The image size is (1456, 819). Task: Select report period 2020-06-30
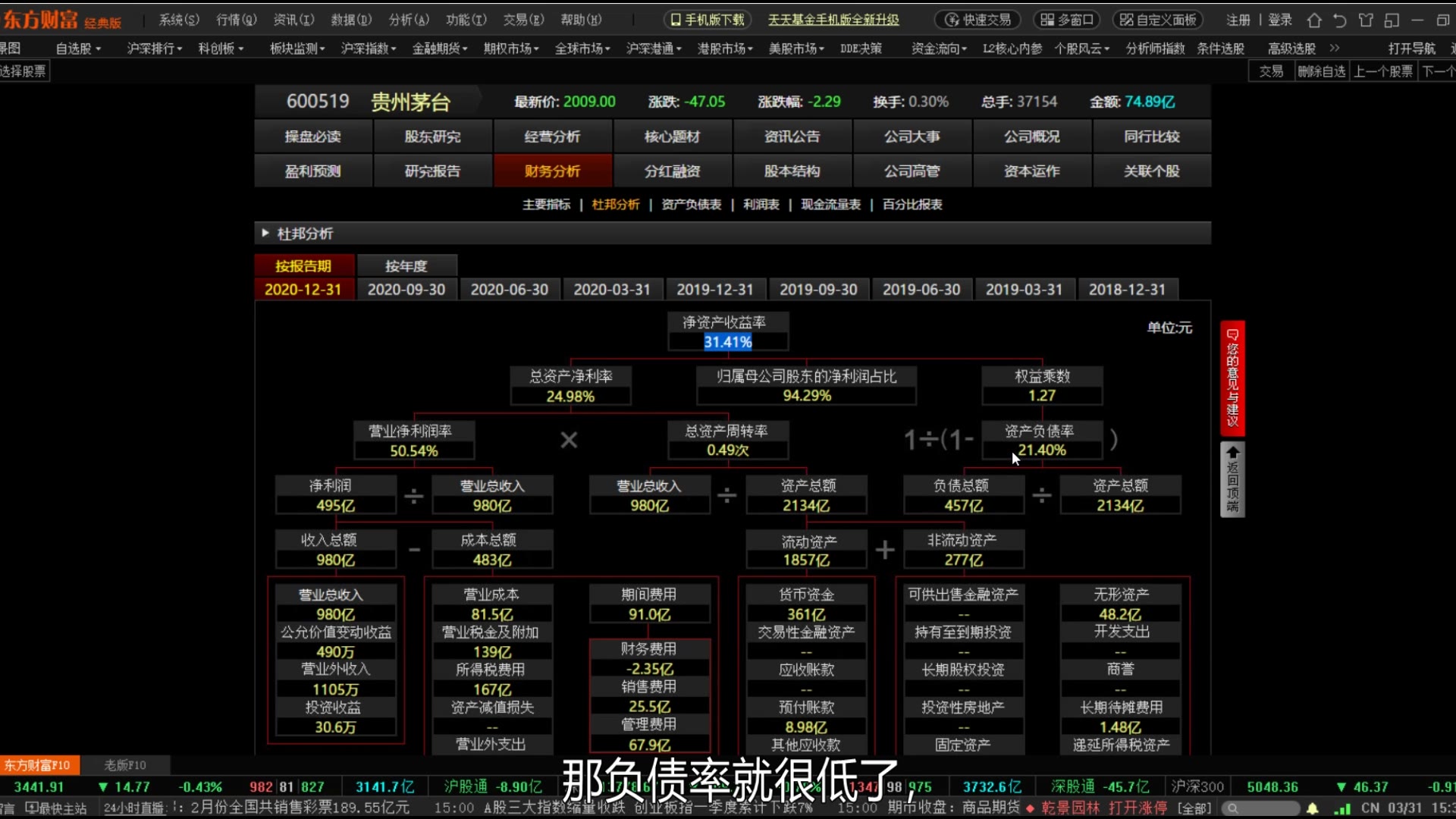510,289
